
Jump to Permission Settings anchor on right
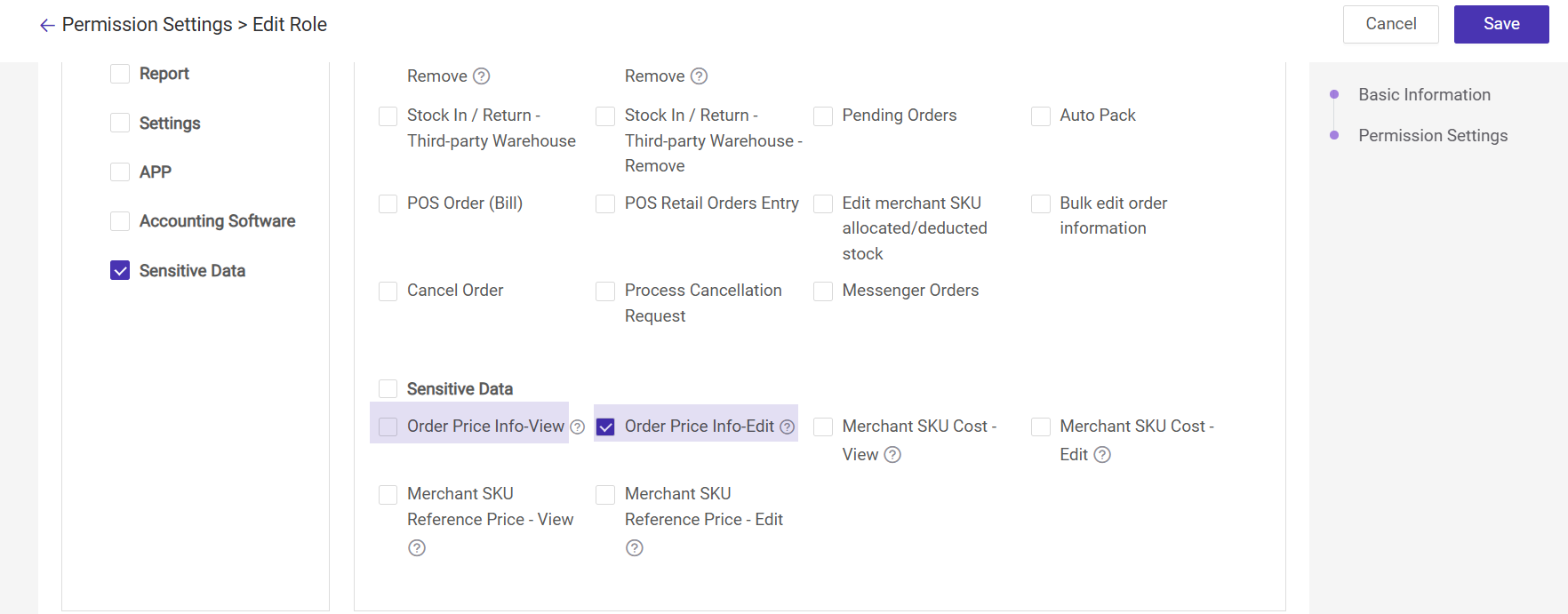(x=1432, y=136)
